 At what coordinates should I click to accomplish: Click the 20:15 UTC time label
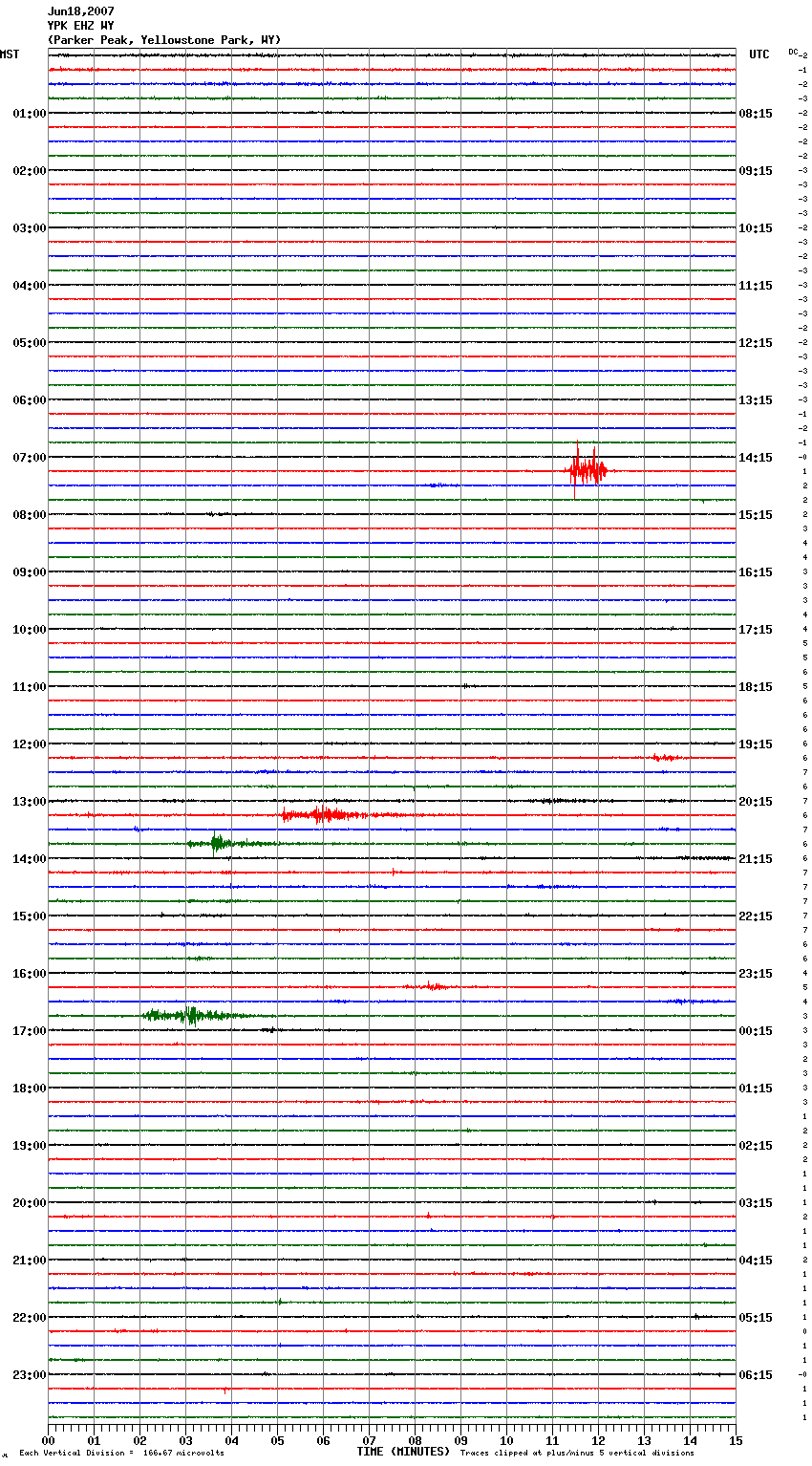pos(756,802)
